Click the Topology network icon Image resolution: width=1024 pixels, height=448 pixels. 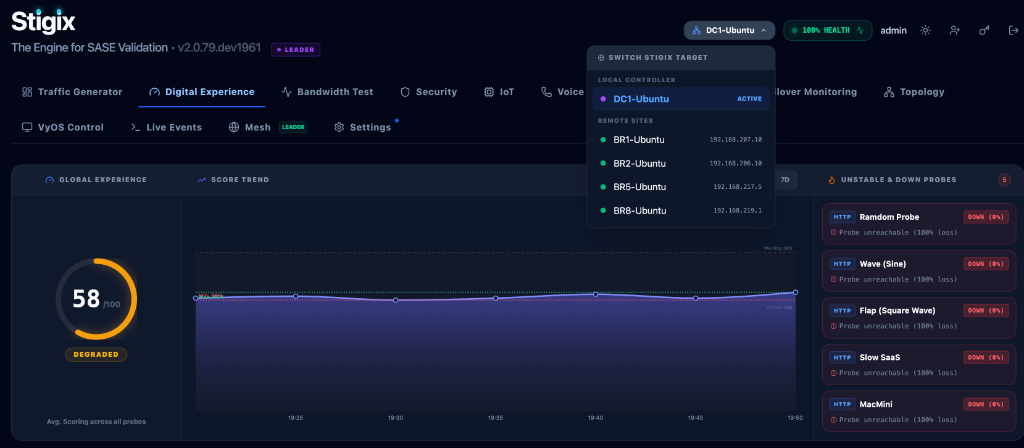[x=888, y=92]
